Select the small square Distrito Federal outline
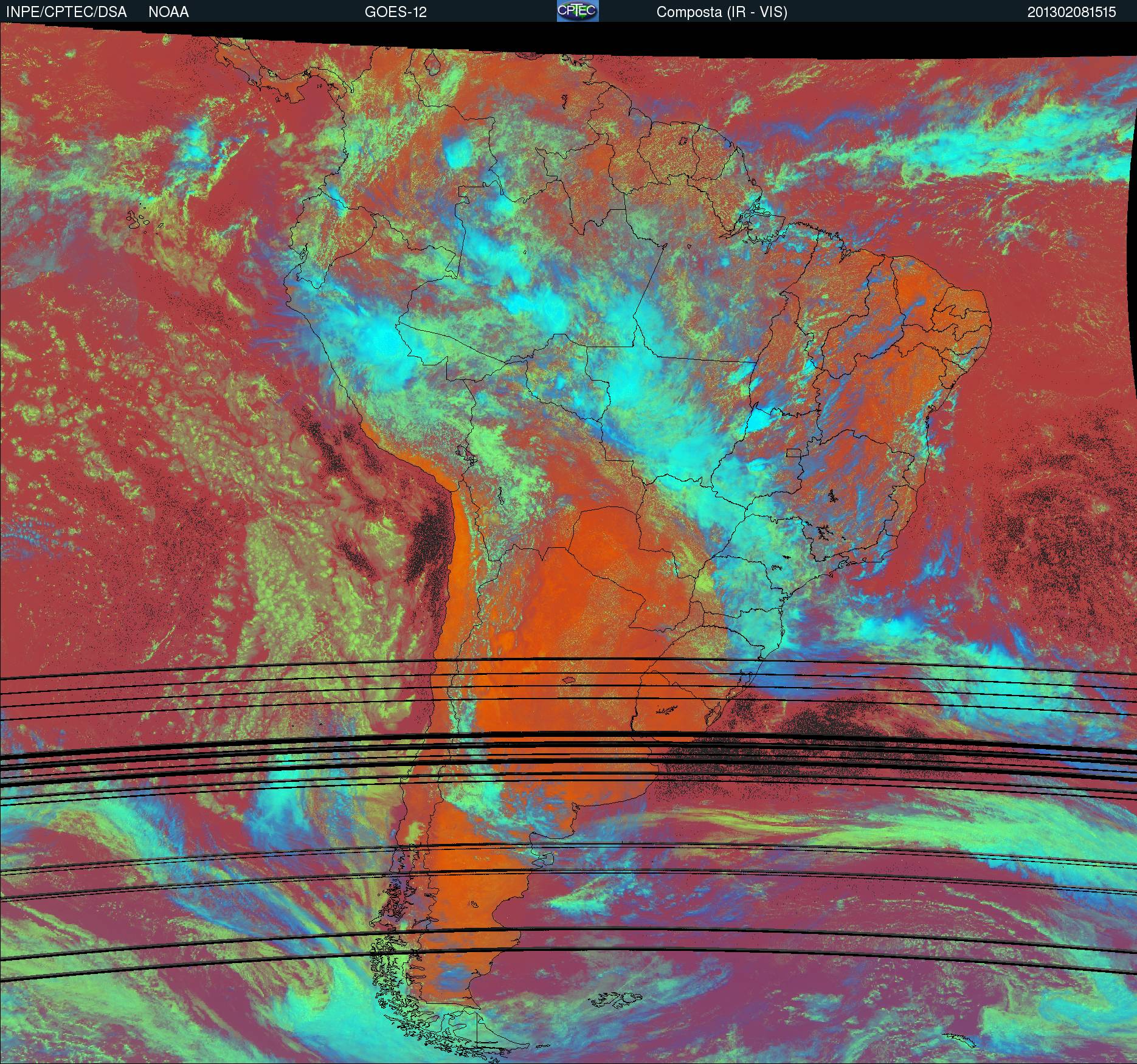 click(x=793, y=452)
